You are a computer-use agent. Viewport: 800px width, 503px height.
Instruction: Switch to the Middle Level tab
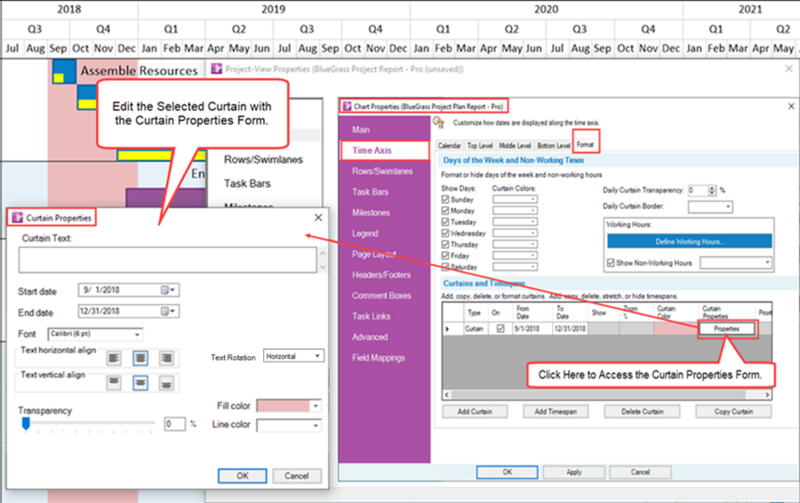pyautogui.click(x=514, y=145)
